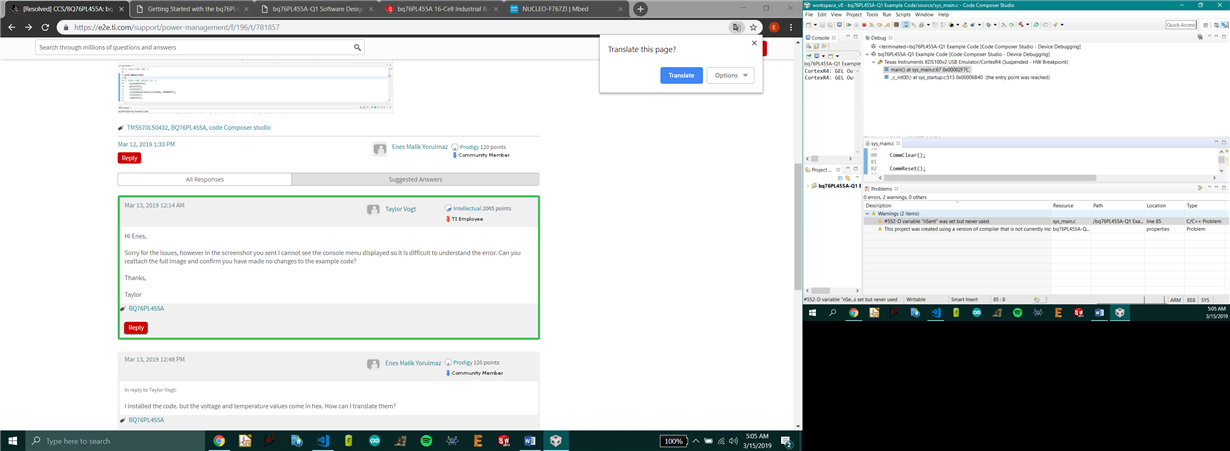Open the Windows notification center
The width and height of the screenshot is (1230, 451).
787,440
